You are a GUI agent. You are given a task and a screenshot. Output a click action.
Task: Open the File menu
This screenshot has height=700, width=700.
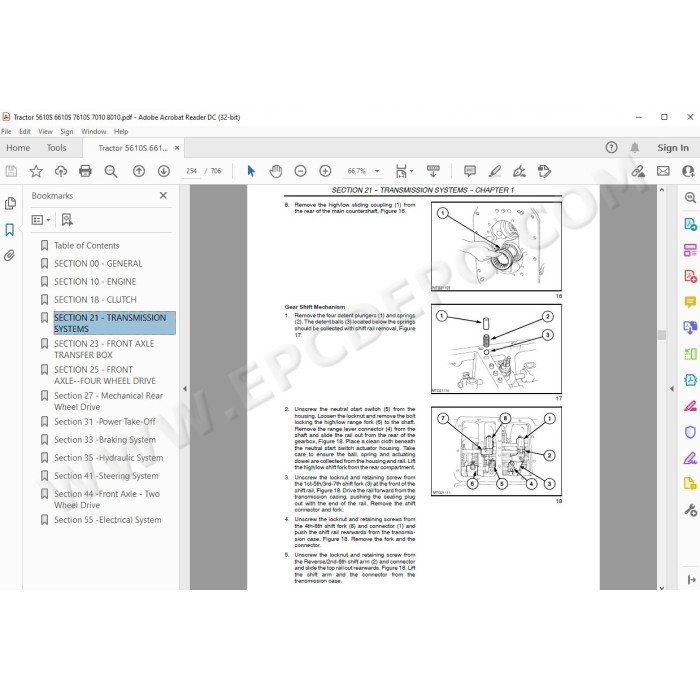click(x=6, y=131)
